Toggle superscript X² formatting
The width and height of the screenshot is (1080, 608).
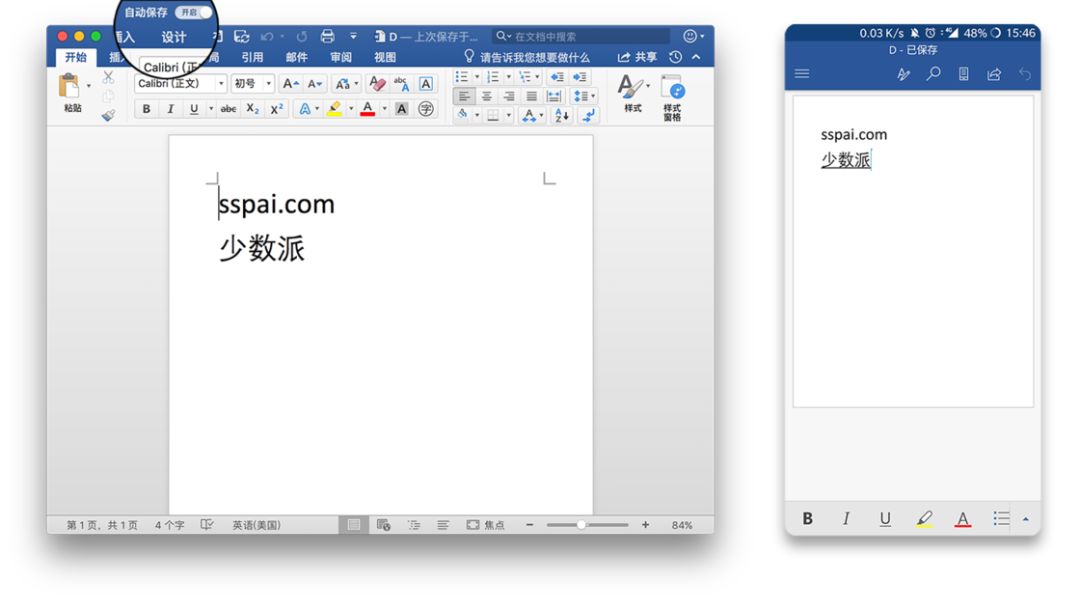[x=277, y=109]
